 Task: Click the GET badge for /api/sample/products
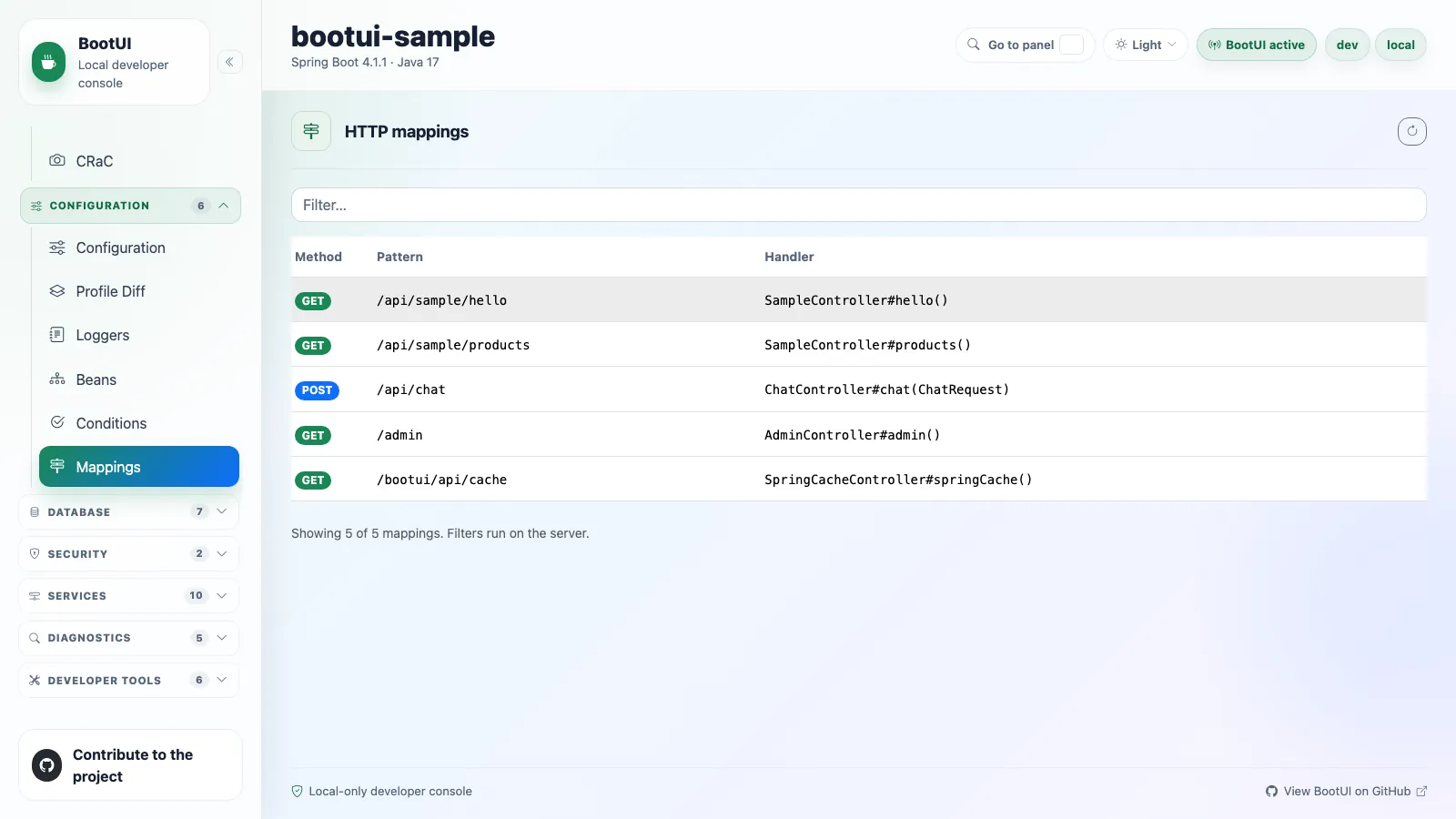(x=313, y=346)
